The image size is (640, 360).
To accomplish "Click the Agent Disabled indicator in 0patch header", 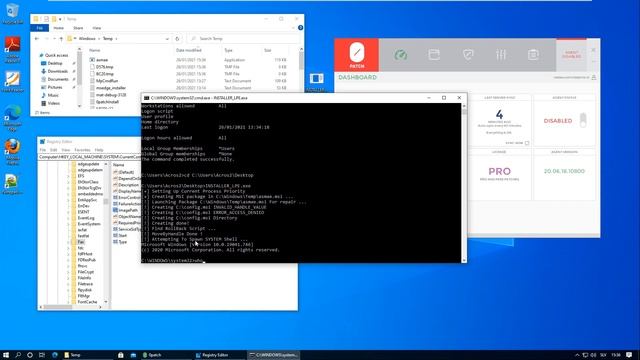I will [571, 55].
